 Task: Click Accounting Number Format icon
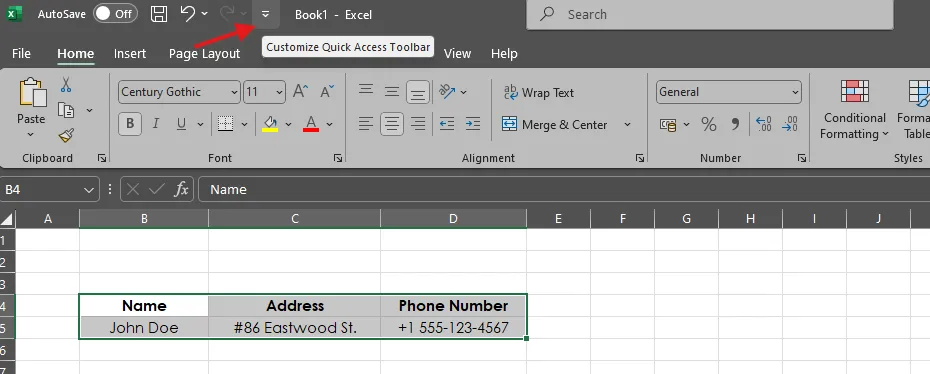pos(668,124)
